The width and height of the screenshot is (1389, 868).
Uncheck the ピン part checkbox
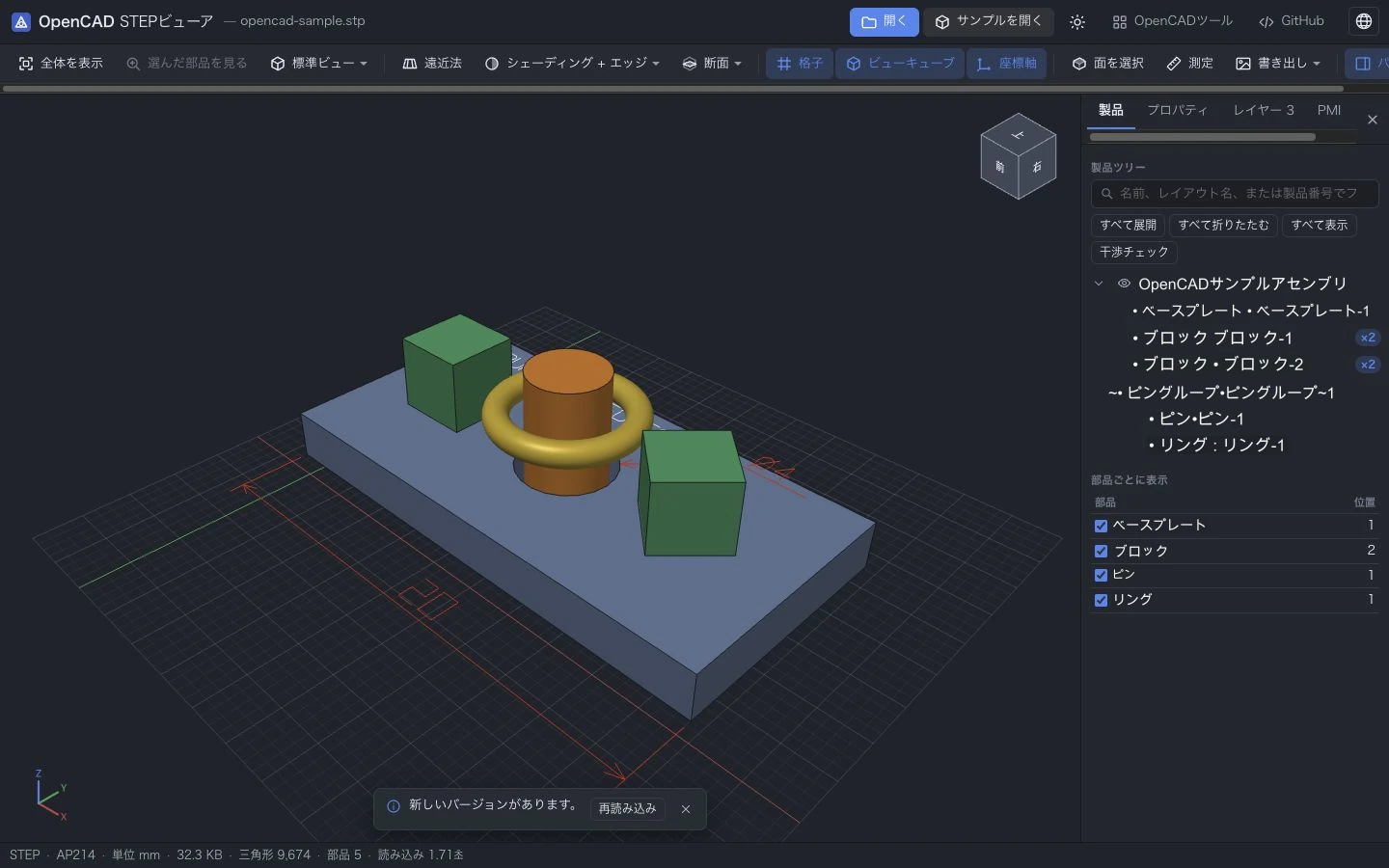tap(1101, 575)
